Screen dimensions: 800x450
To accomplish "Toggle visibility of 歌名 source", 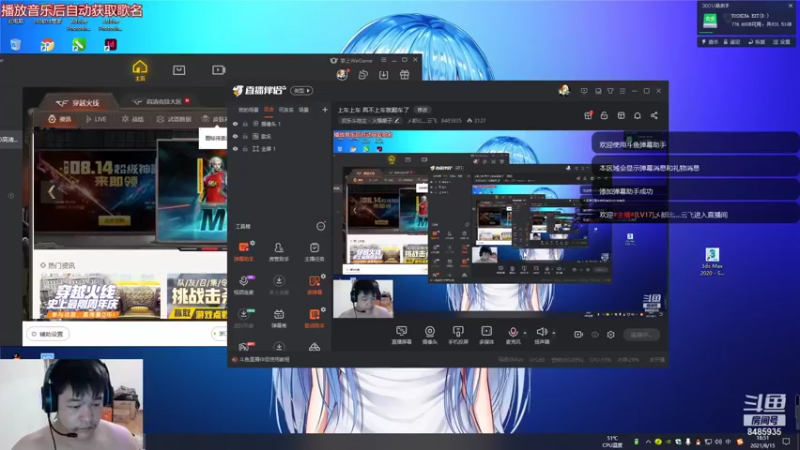I will click(x=235, y=136).
